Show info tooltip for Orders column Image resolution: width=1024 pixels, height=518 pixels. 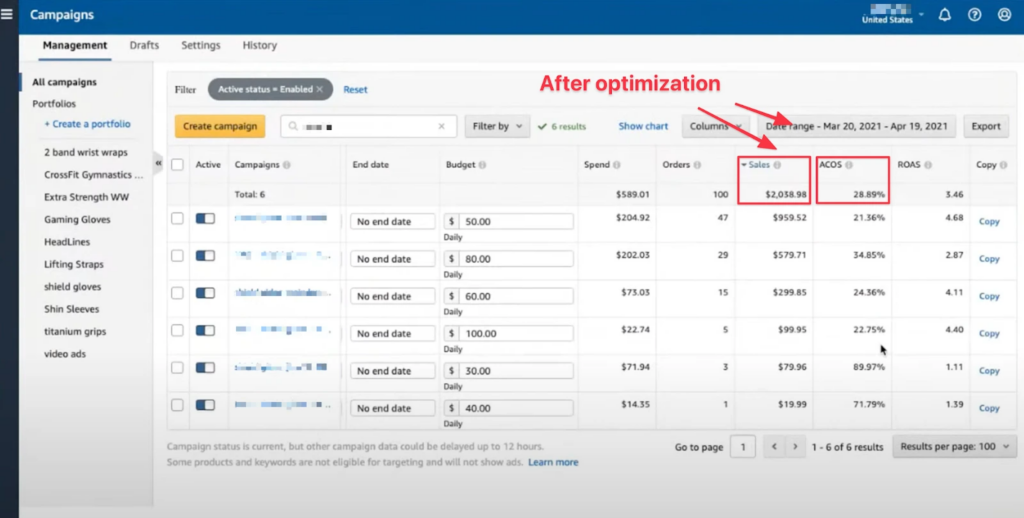[x=697, y=165]
